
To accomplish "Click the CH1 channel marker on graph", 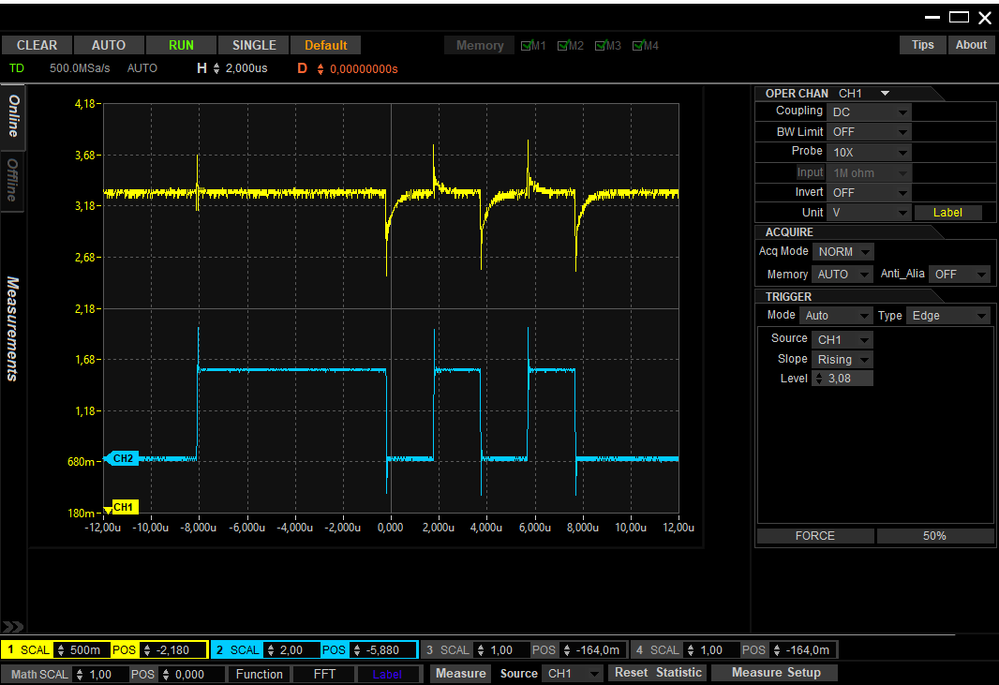I will pyautogui.click(x=122, y=507).
